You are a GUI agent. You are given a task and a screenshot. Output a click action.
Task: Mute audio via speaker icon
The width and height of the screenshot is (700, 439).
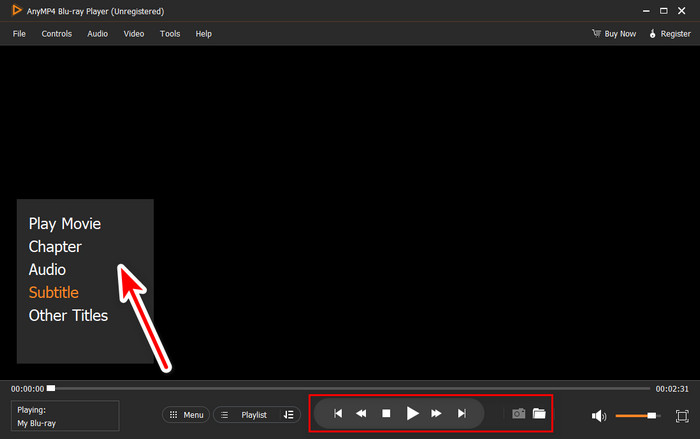tap(599, 416)
